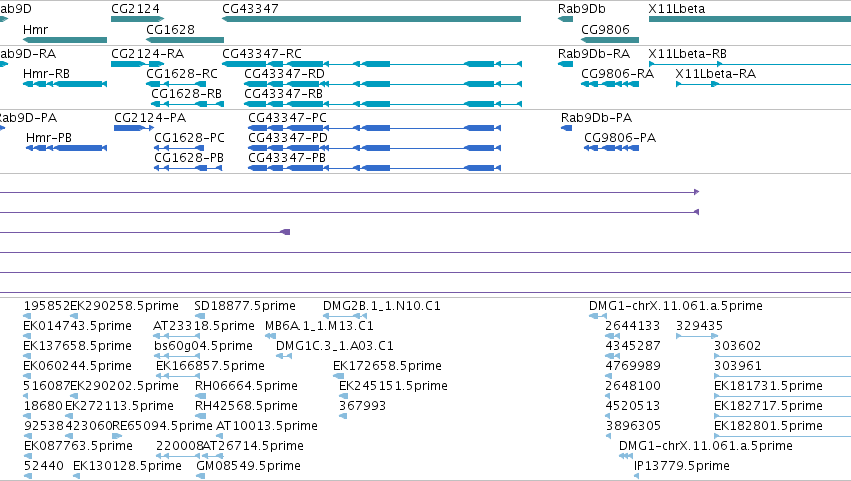Click the Hmr-PB protein label
This screenshot has width=851, height=481.
[49, 137]
